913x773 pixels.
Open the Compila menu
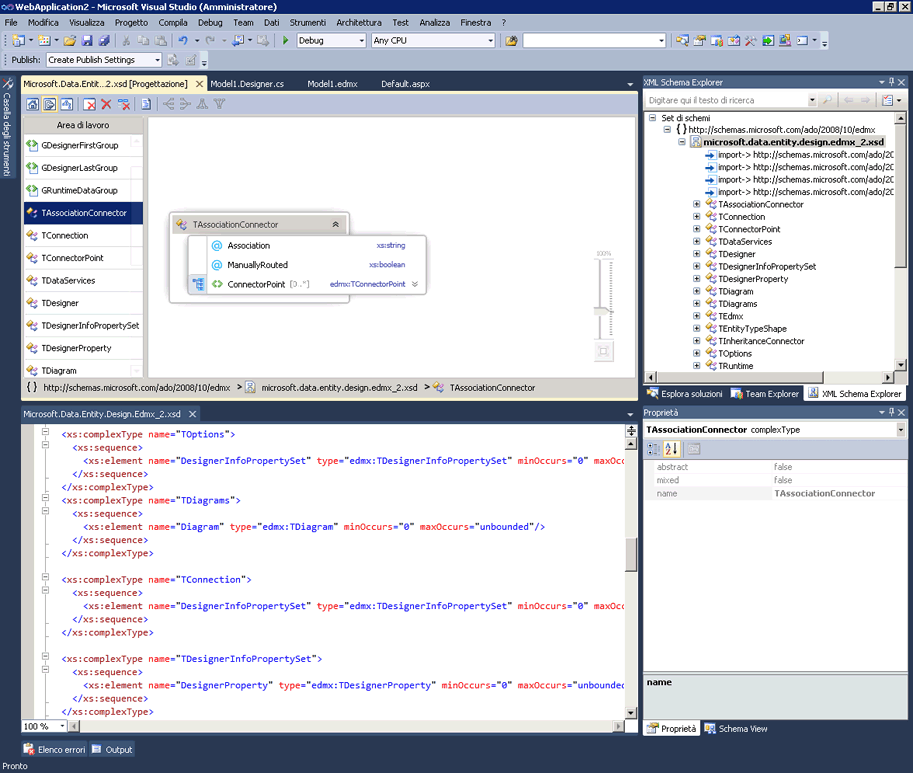pyautogui.click(x=172, y=23)
